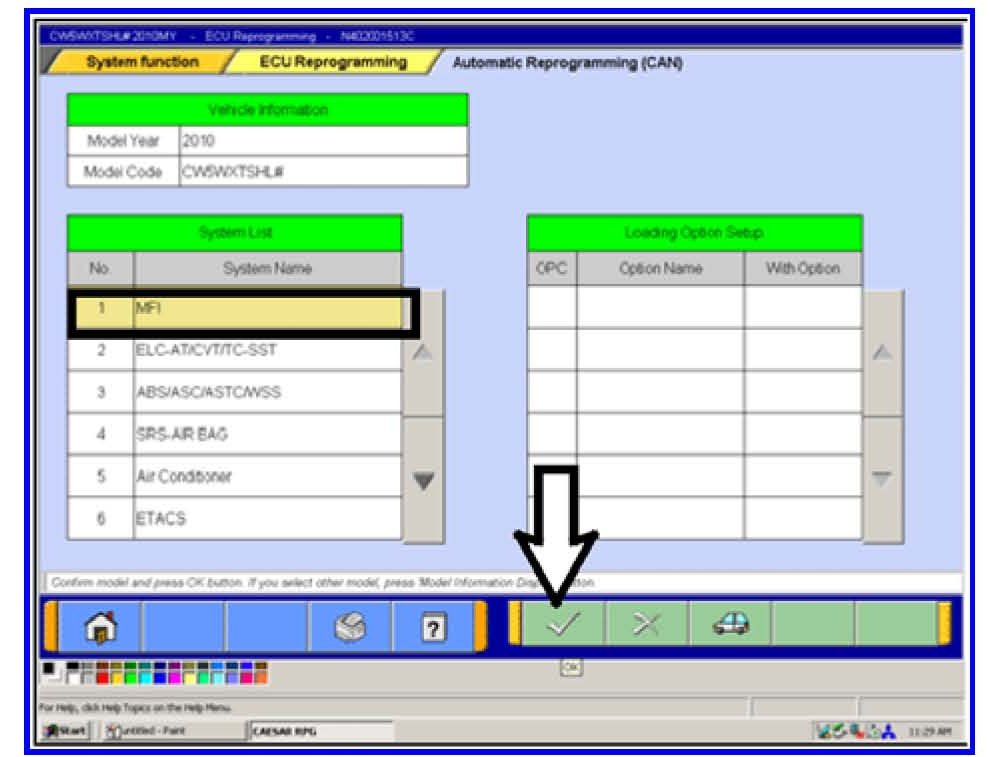The image size is (989, 757).
Task: Click the Home icon in bottom toolbar
Action: click(x=100, y=628)
